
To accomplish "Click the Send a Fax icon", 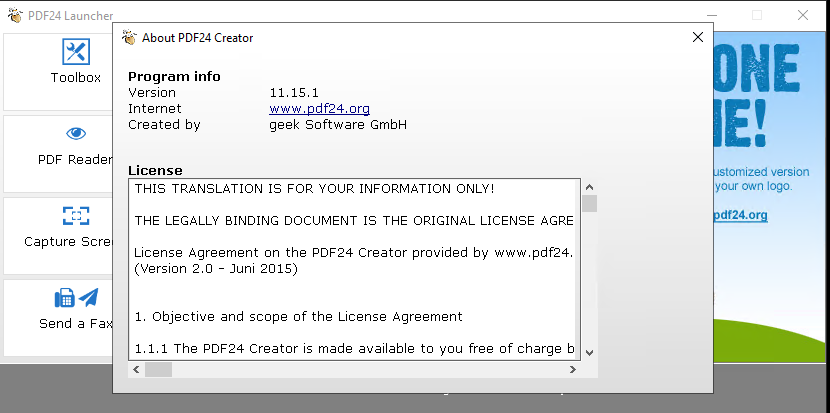I will click(76, 298).
